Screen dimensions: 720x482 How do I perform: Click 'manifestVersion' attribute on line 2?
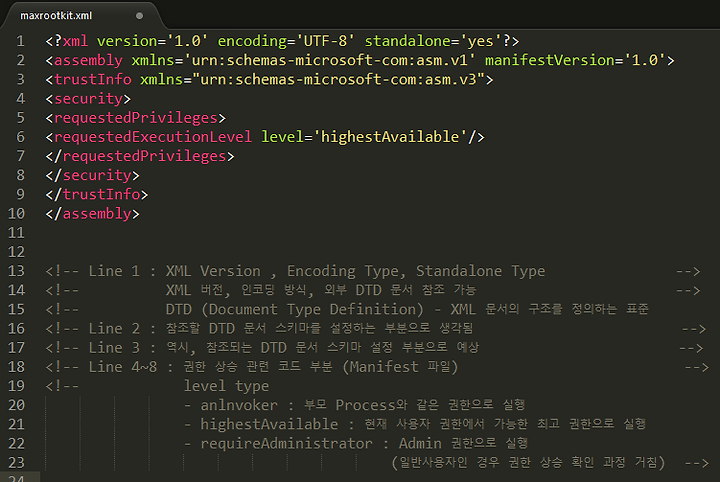coord(550,60)
